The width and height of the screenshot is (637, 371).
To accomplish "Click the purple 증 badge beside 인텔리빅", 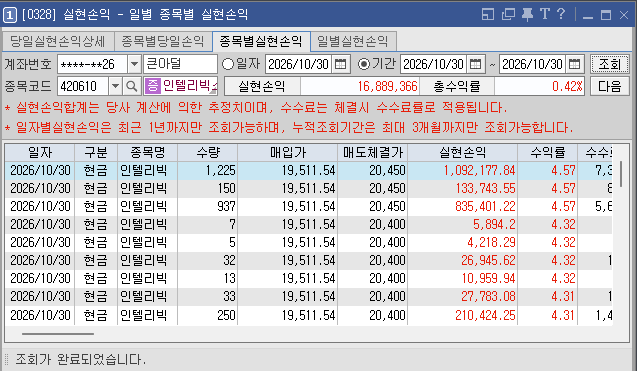I will (x=153, y=86).
